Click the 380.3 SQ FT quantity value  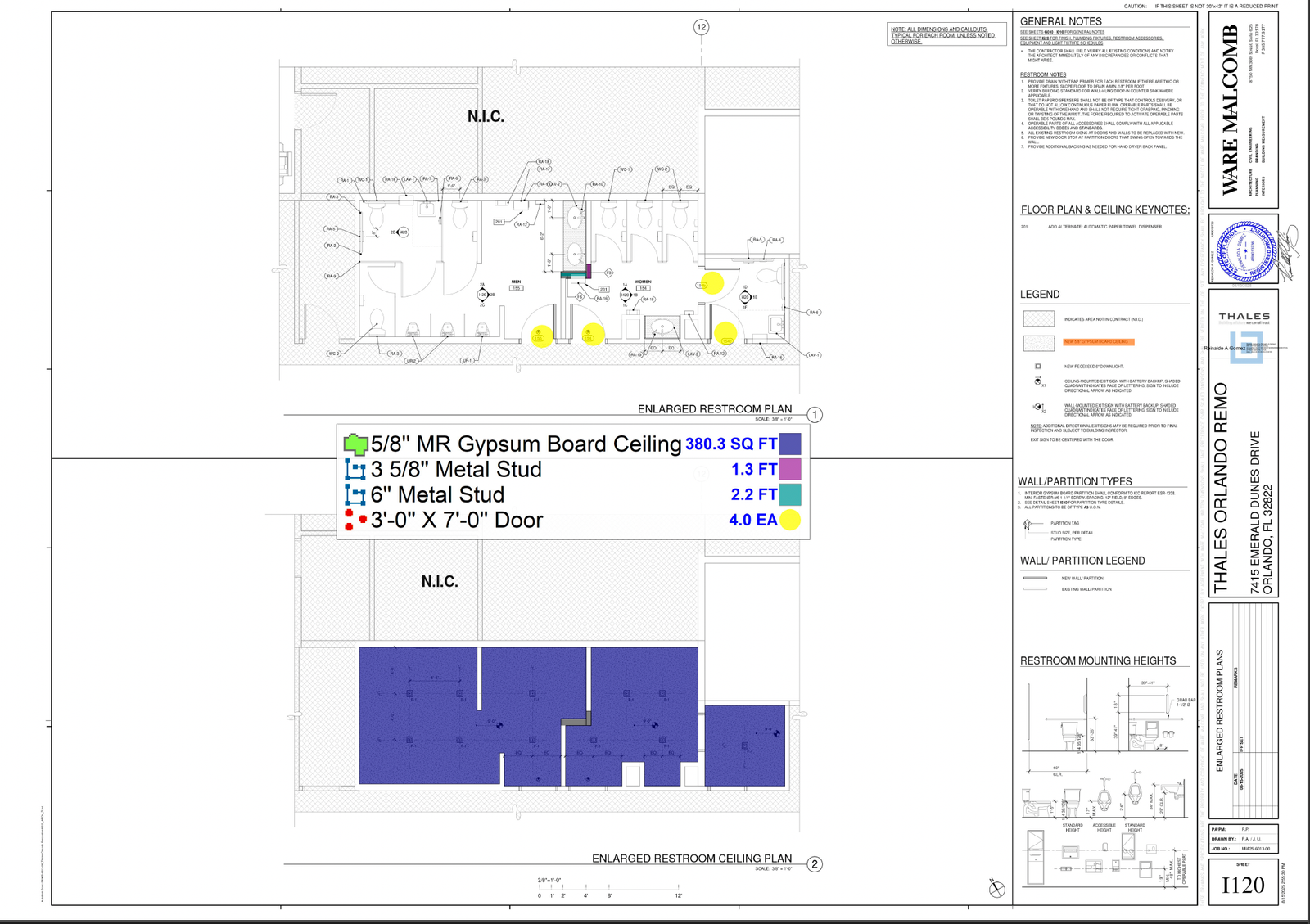coord(730,444)
